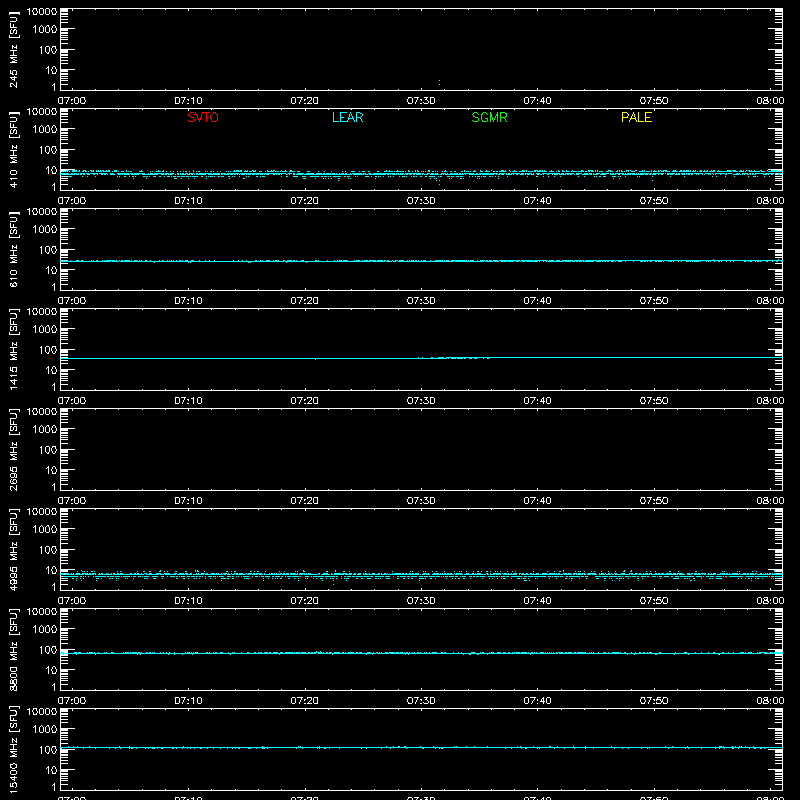Click the 07:30 time label below 245 MHz plot
The image size is (800, 800).
[x=421, y=101]
